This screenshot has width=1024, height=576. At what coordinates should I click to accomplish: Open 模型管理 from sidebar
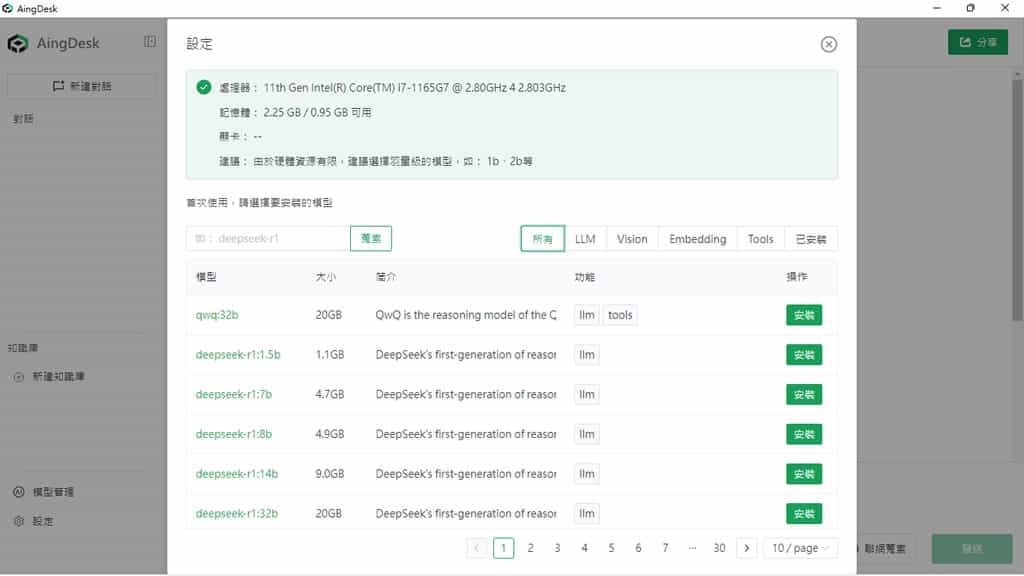(52, 492)
